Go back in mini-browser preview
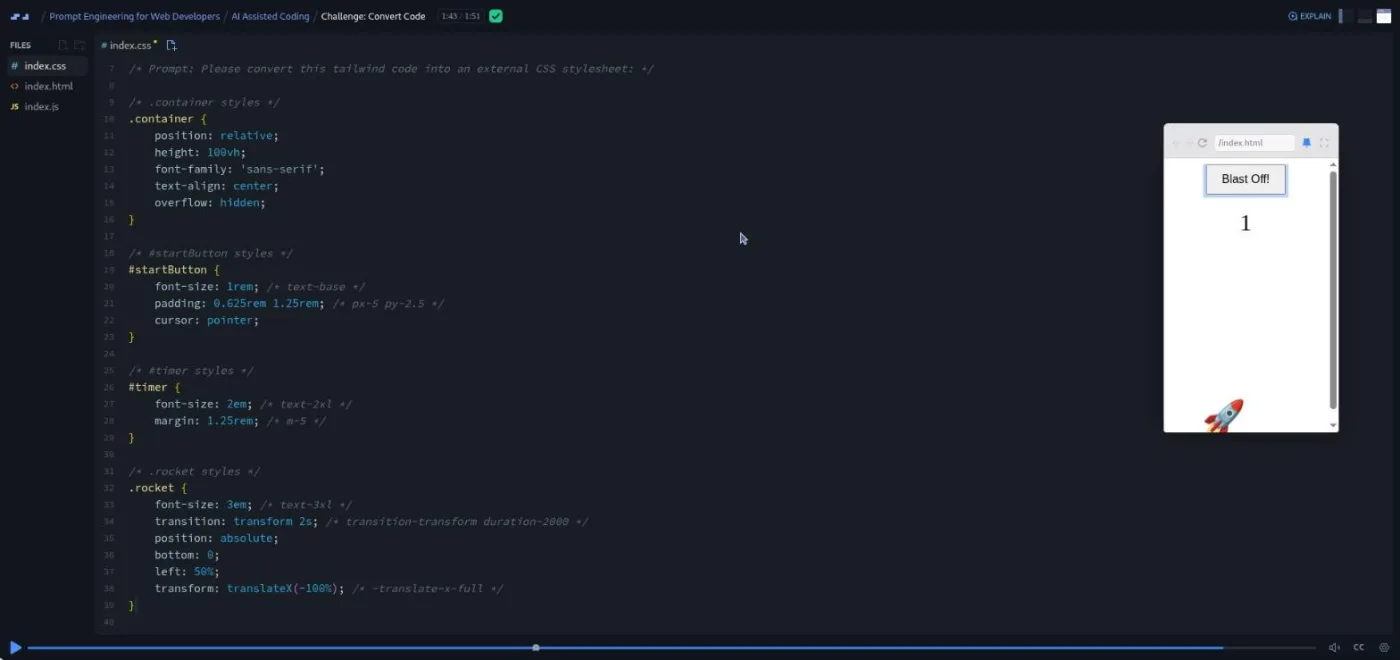Screen dimensions: 1400x660 1176,143
